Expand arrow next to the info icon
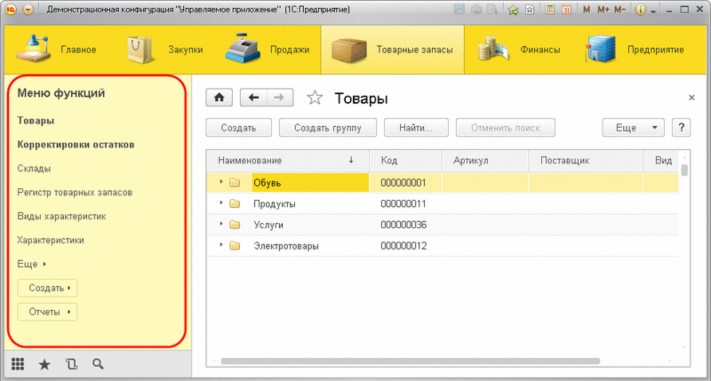 pyautogui.click(x=653, y=11)
